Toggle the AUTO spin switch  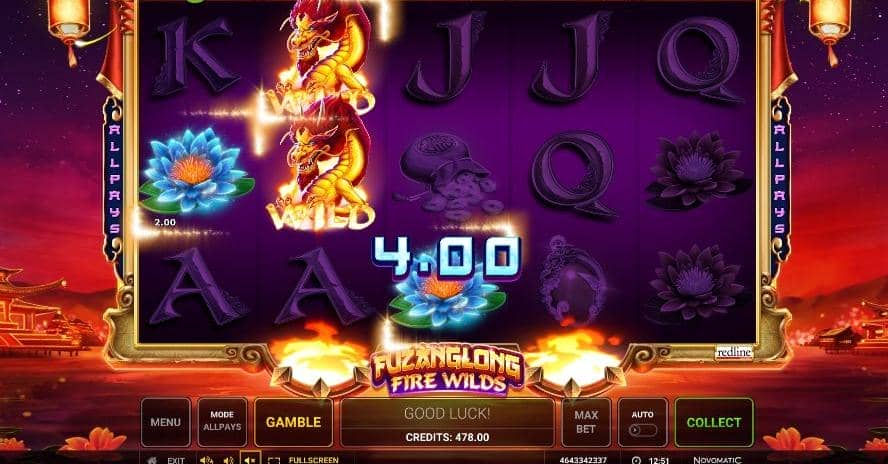click(x=643, y=430)
